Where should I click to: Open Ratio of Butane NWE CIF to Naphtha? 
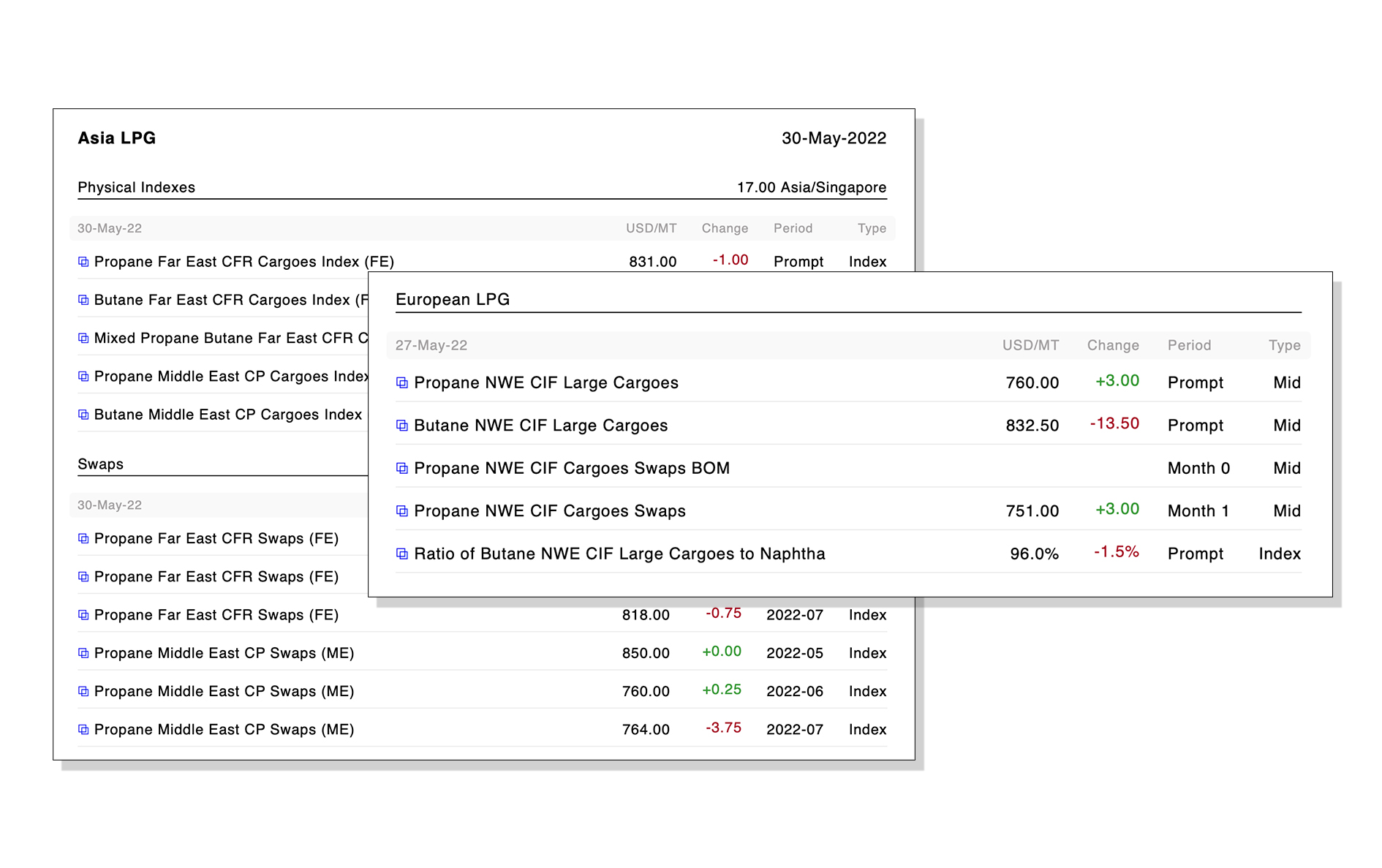(x=619, y=554)
